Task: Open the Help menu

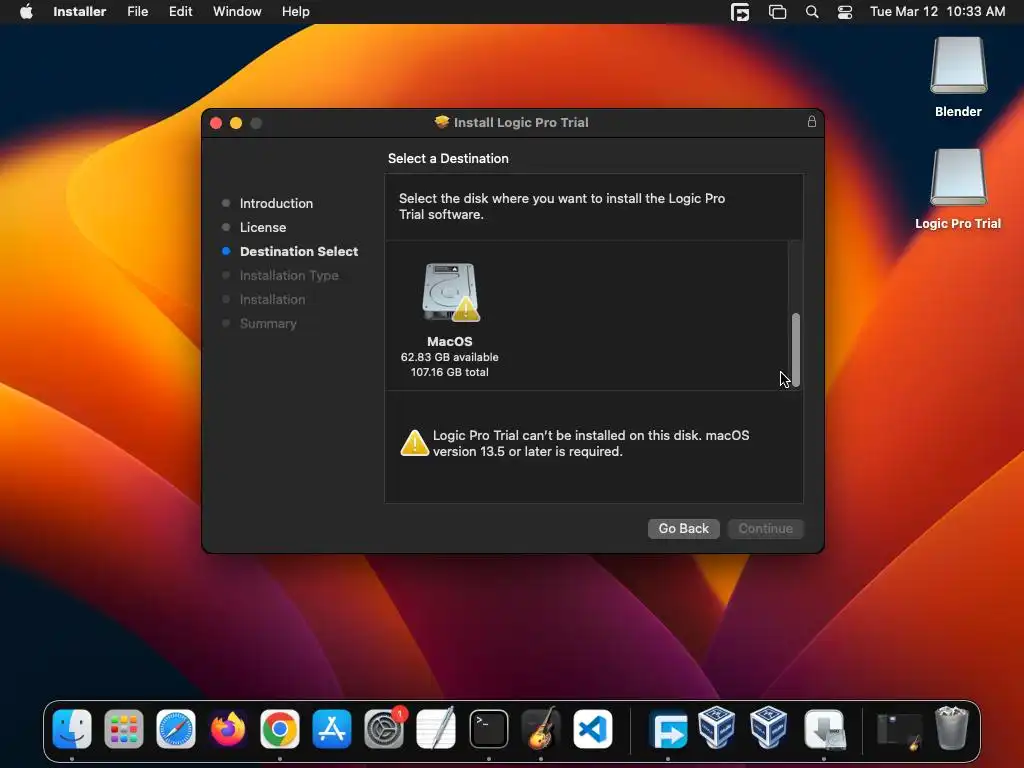Action: point(295,12)
